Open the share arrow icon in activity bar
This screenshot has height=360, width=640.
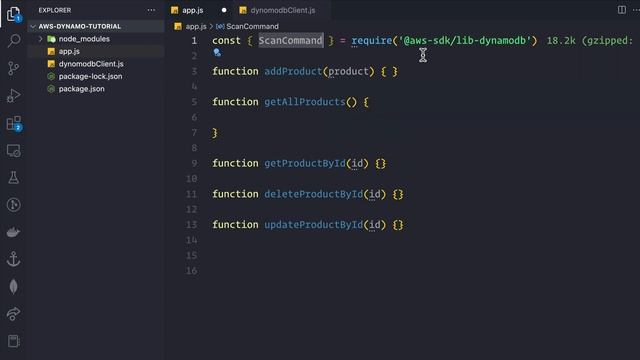pyautogui.click(x=13, y=313)
